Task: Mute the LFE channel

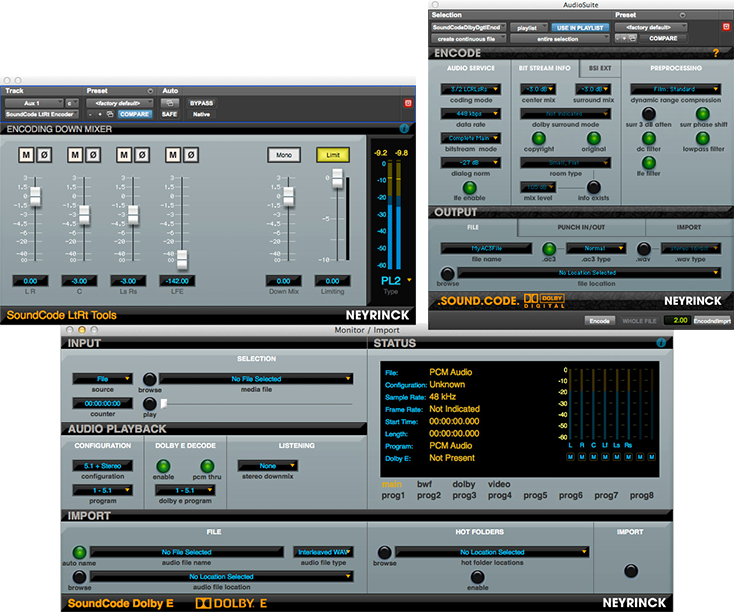Action: [173, 155]
